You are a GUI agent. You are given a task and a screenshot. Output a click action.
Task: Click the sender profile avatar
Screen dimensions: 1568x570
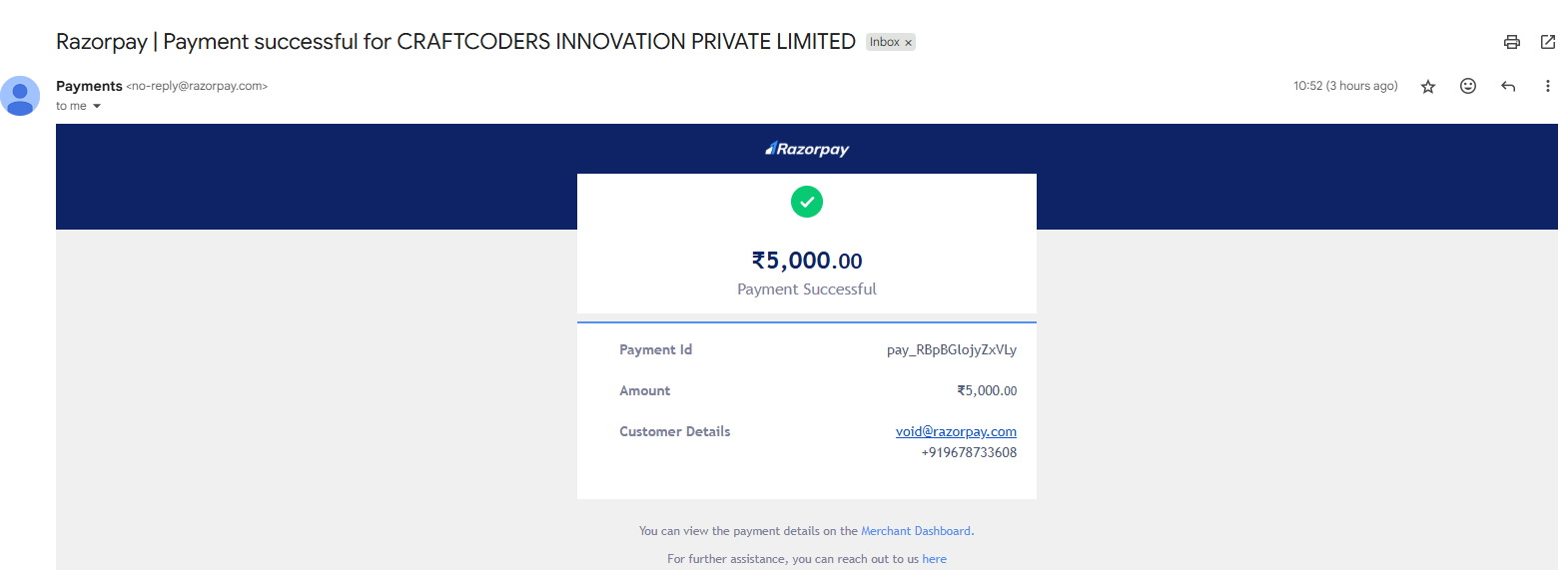[20, 96]
